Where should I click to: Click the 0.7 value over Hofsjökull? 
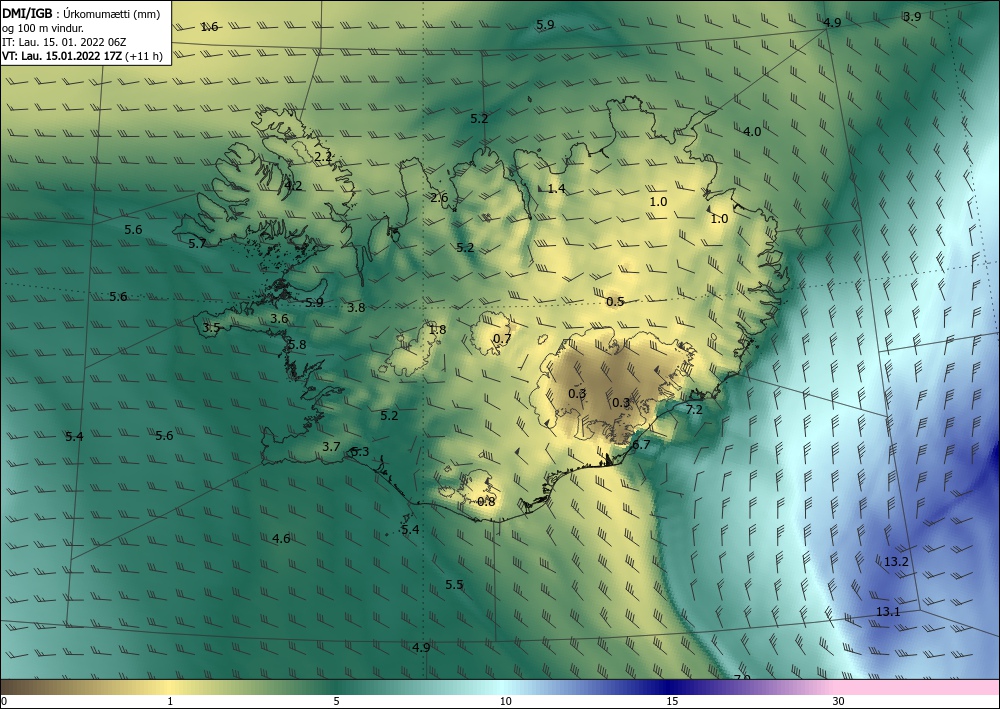tap(502, 339)
